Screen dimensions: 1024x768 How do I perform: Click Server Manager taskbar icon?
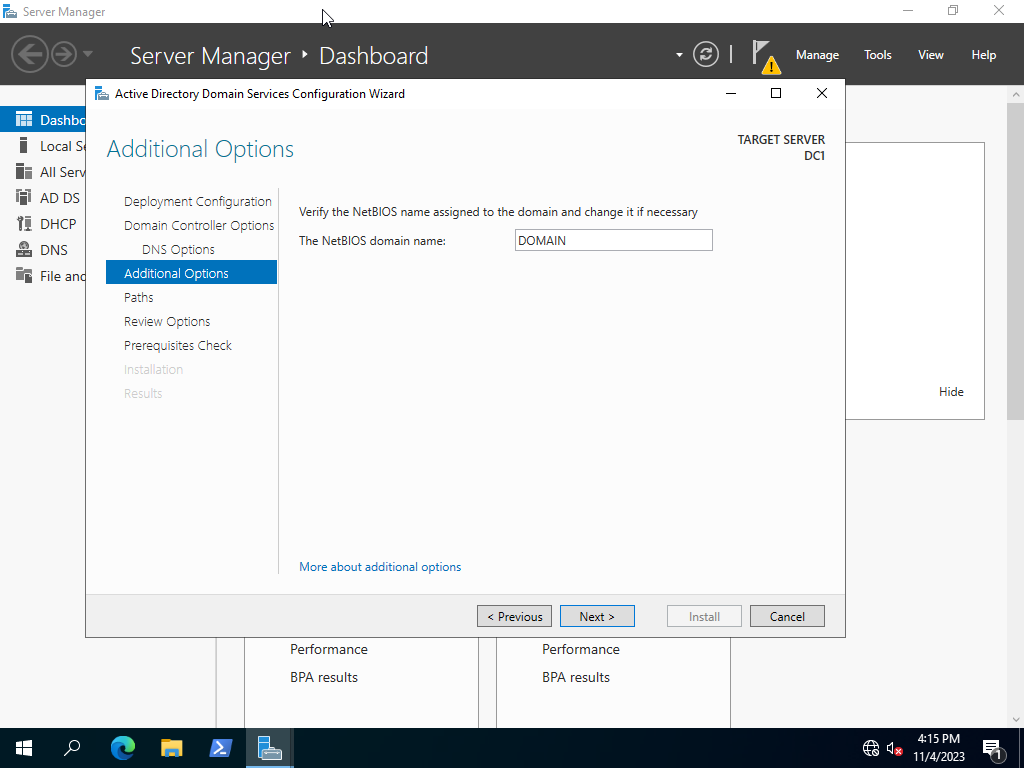[x=269, y=748]
